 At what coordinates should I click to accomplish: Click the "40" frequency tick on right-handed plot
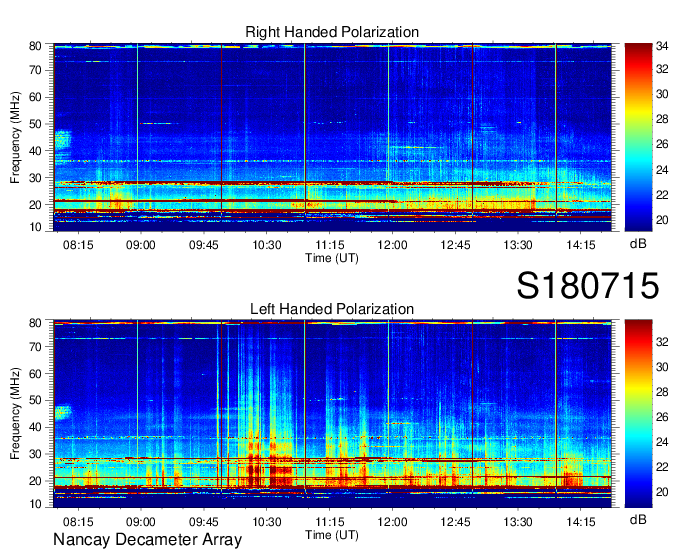pyautogui.click(x=35, y=151)
